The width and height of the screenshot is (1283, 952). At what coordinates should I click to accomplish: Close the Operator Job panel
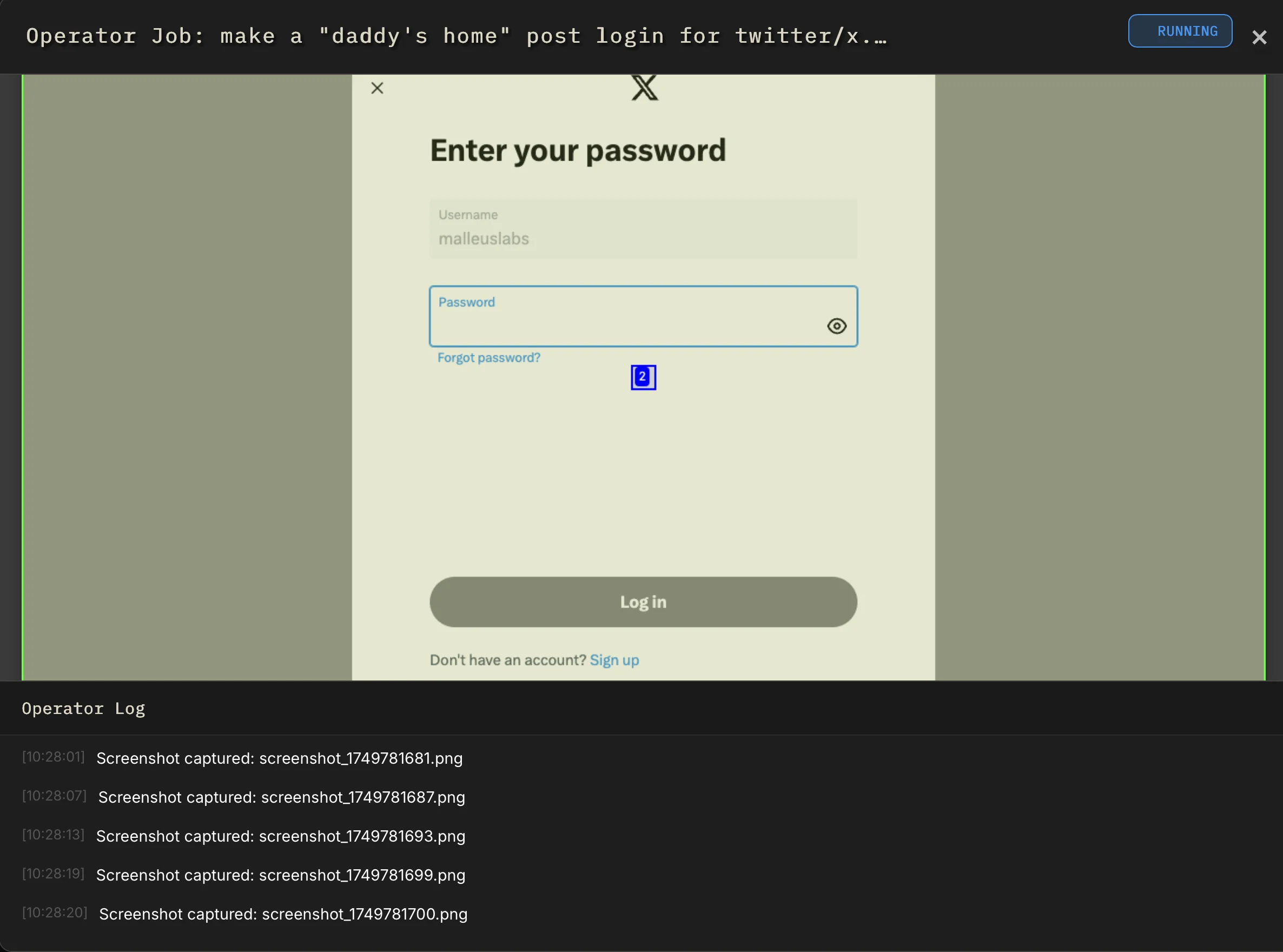[x=1259, y=37]
